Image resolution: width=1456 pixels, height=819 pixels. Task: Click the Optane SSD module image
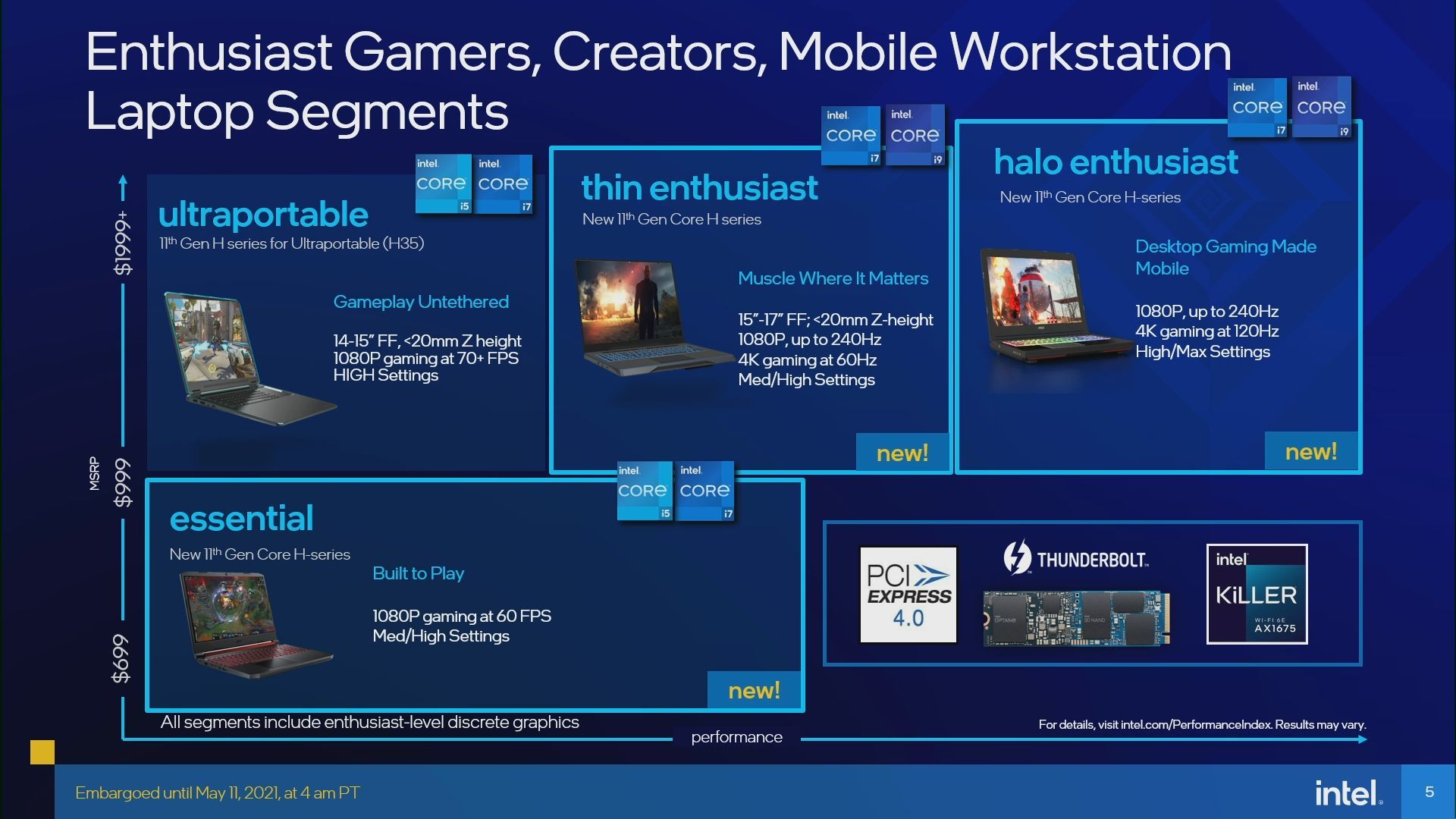click(x=1076, y=618)
